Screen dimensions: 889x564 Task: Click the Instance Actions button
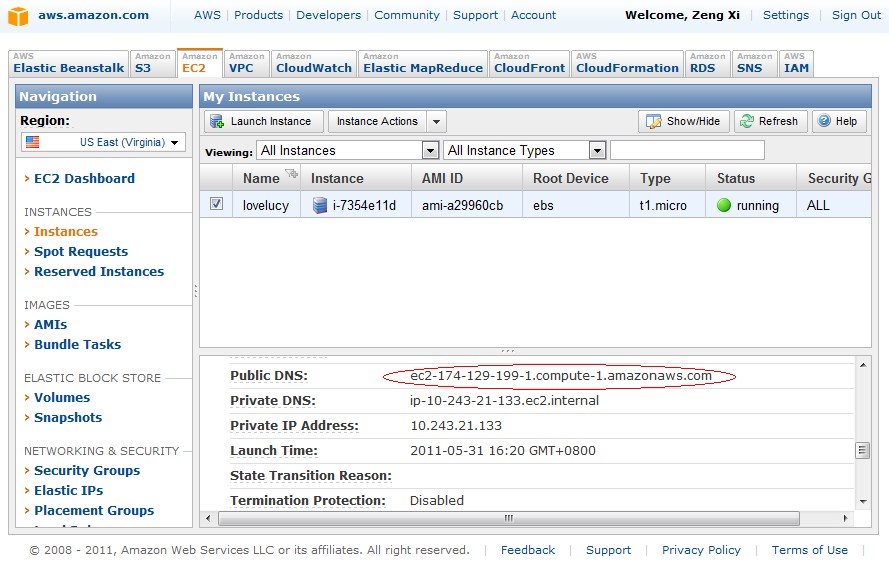(377, 121)
